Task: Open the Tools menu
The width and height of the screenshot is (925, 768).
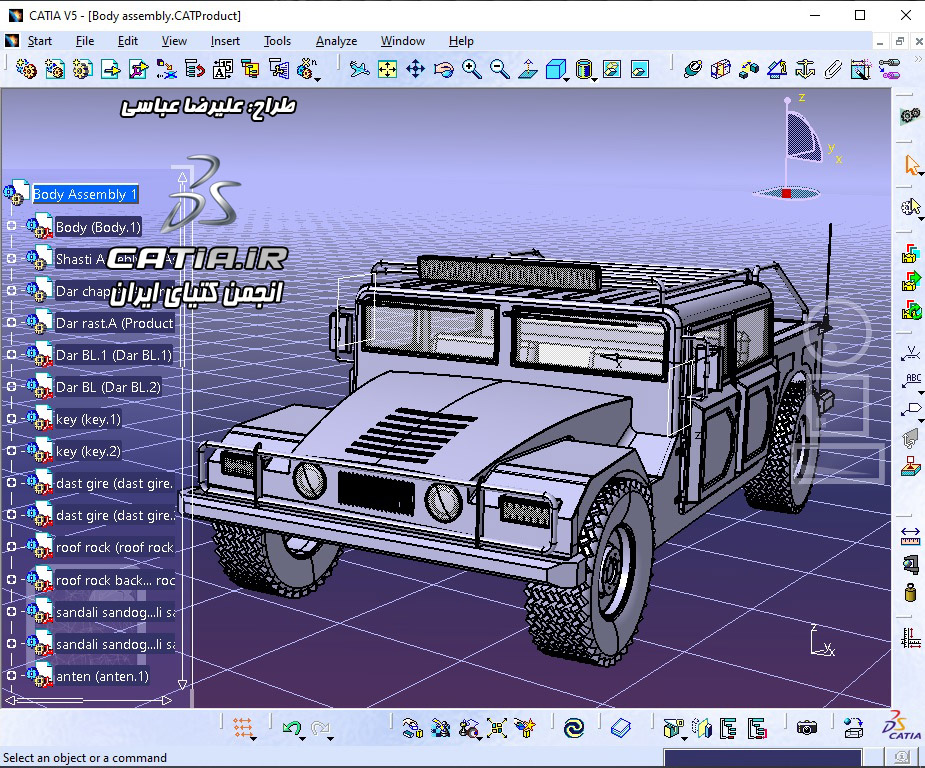Action: (277, 41)
